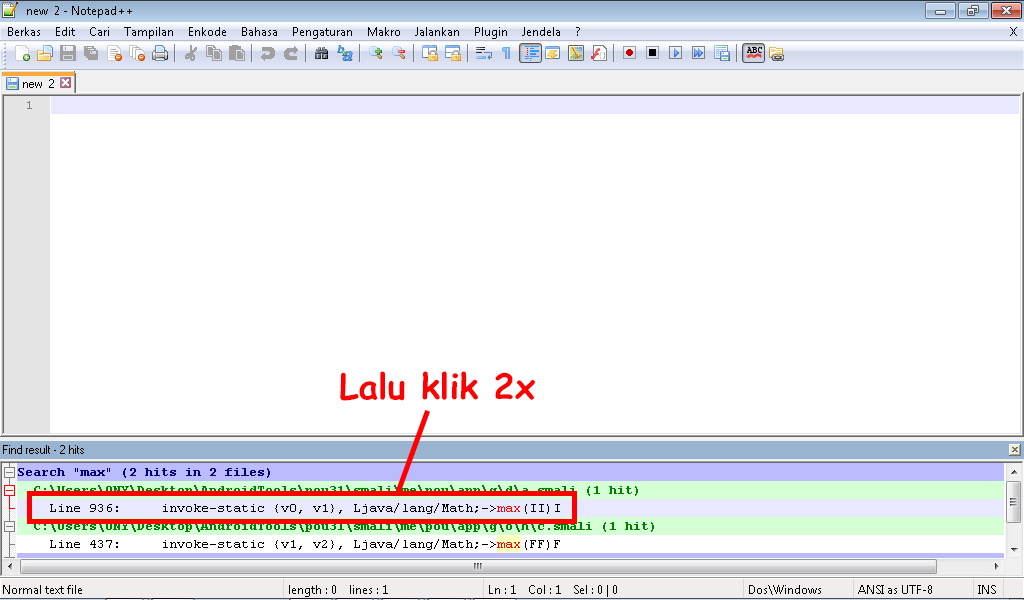Select the "new 2" document tab
The image size is (1024, 600).
point(38,84)
